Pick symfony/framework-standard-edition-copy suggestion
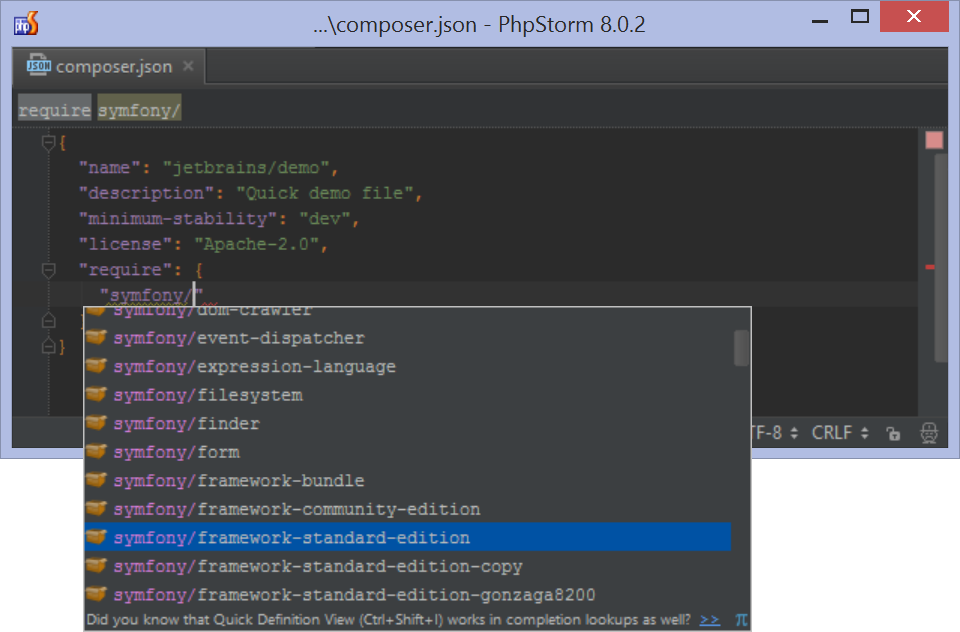This screenshot has width=960, height=632. (x=408, y=566)
